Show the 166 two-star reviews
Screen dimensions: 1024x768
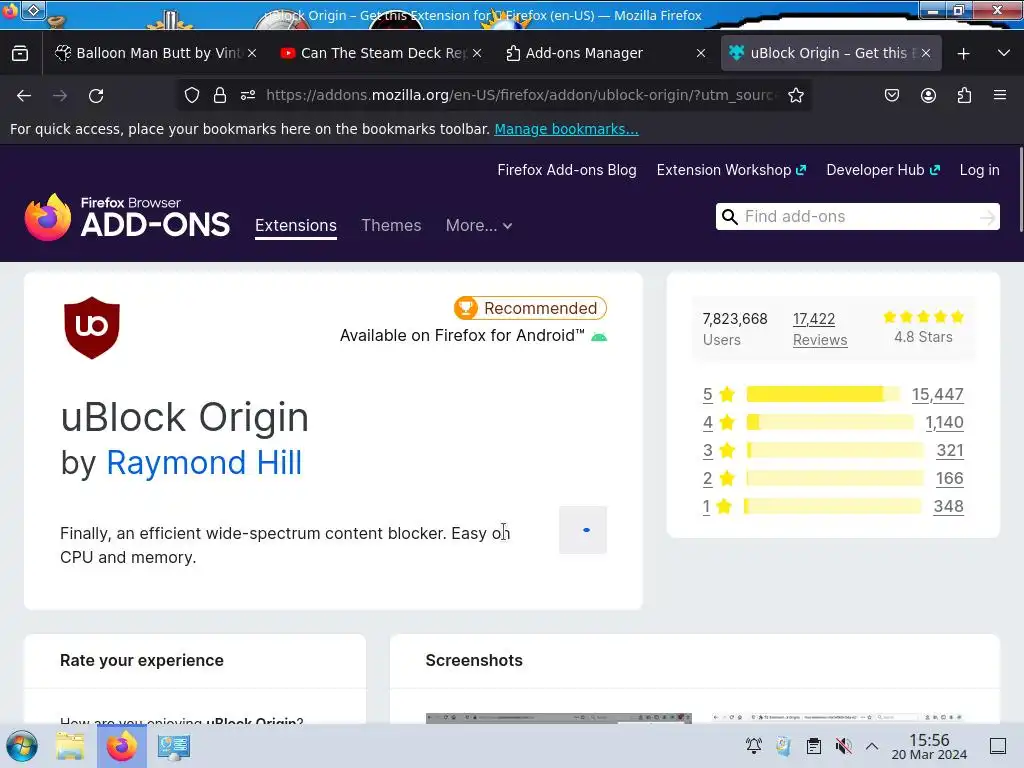(x=950, y=479)
